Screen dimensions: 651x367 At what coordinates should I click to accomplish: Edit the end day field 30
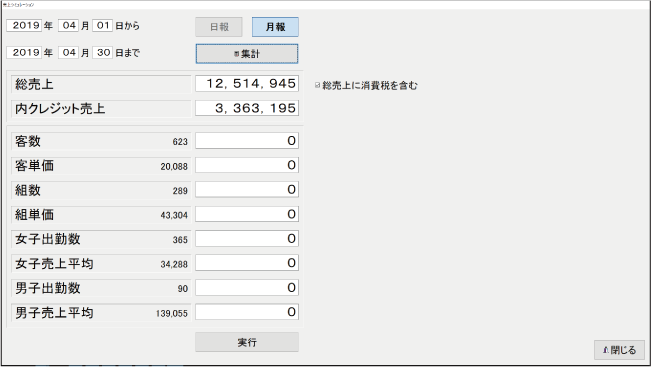(x=103, y=53)
